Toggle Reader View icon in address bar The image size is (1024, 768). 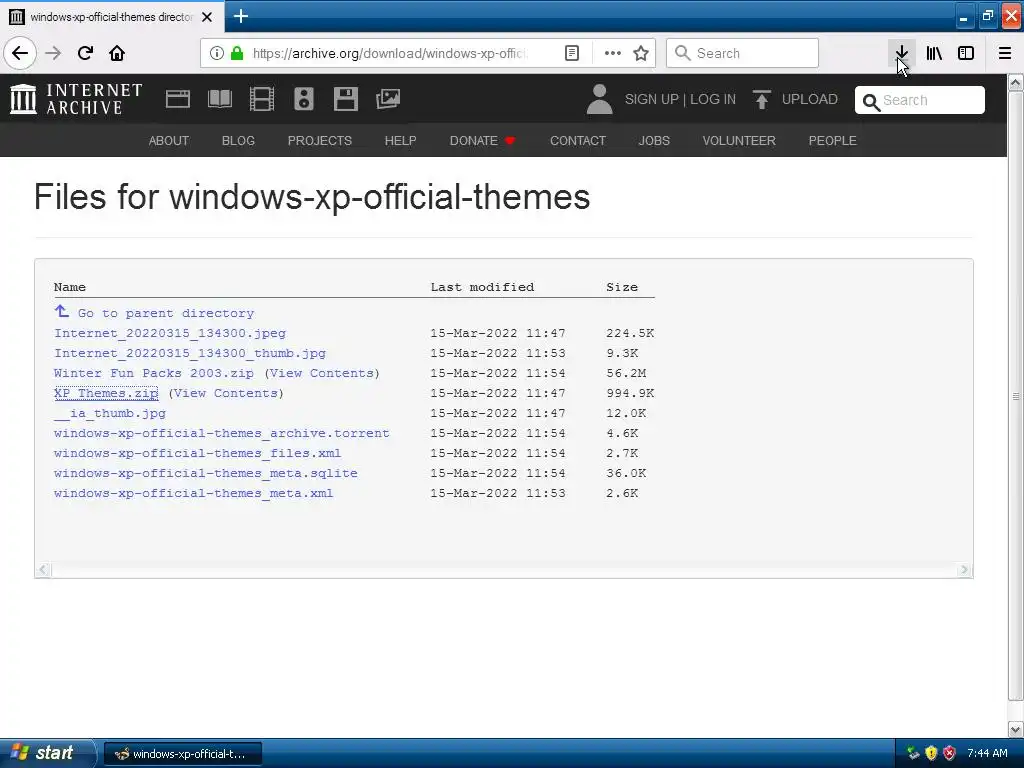(x=572, y=53)
